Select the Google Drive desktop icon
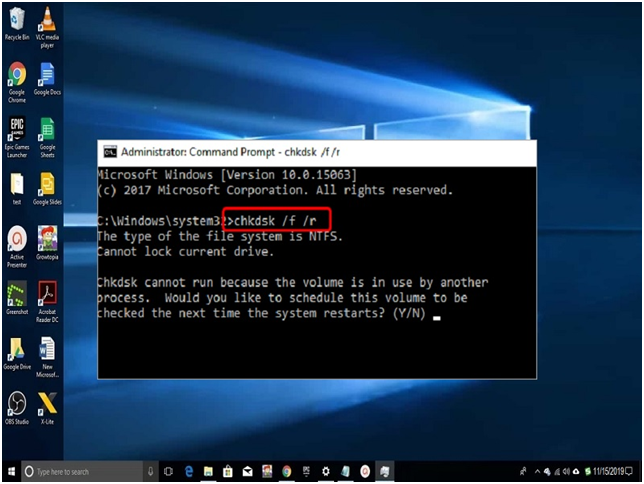Image resolution: width=644 pixels, height=484 pixels. pos(17,354)
